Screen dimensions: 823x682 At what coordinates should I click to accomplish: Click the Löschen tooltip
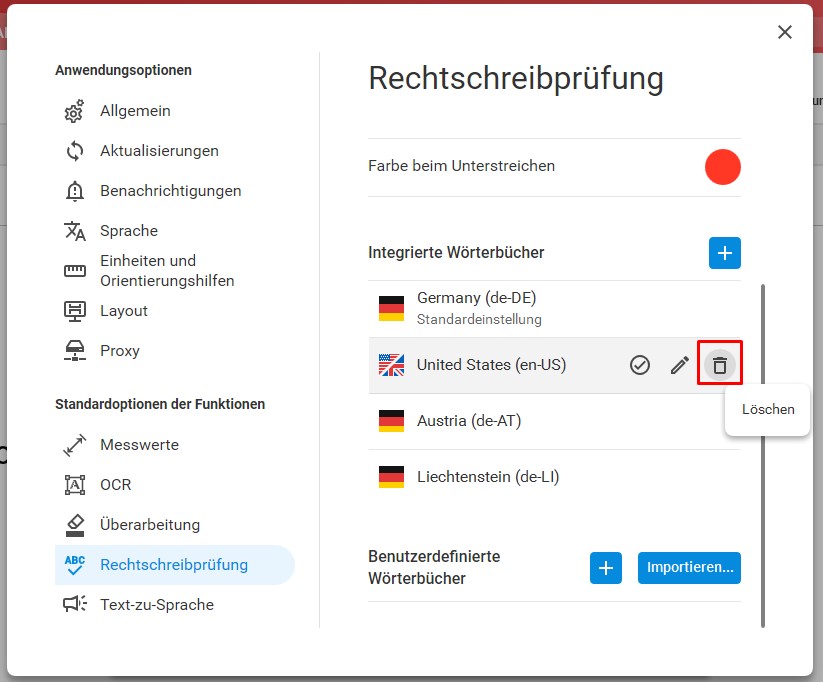pyautogui.click(x=768, y=410)
